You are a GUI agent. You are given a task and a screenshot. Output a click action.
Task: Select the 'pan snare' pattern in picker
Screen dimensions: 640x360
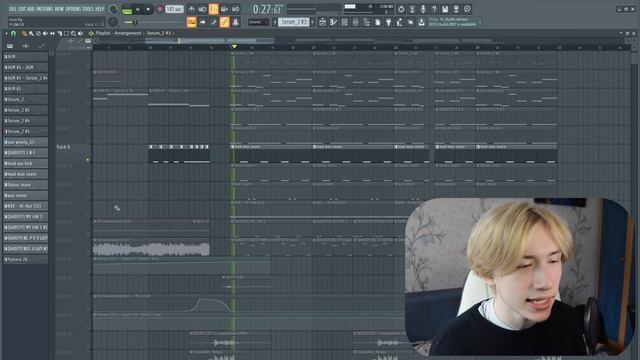point(25,196)
